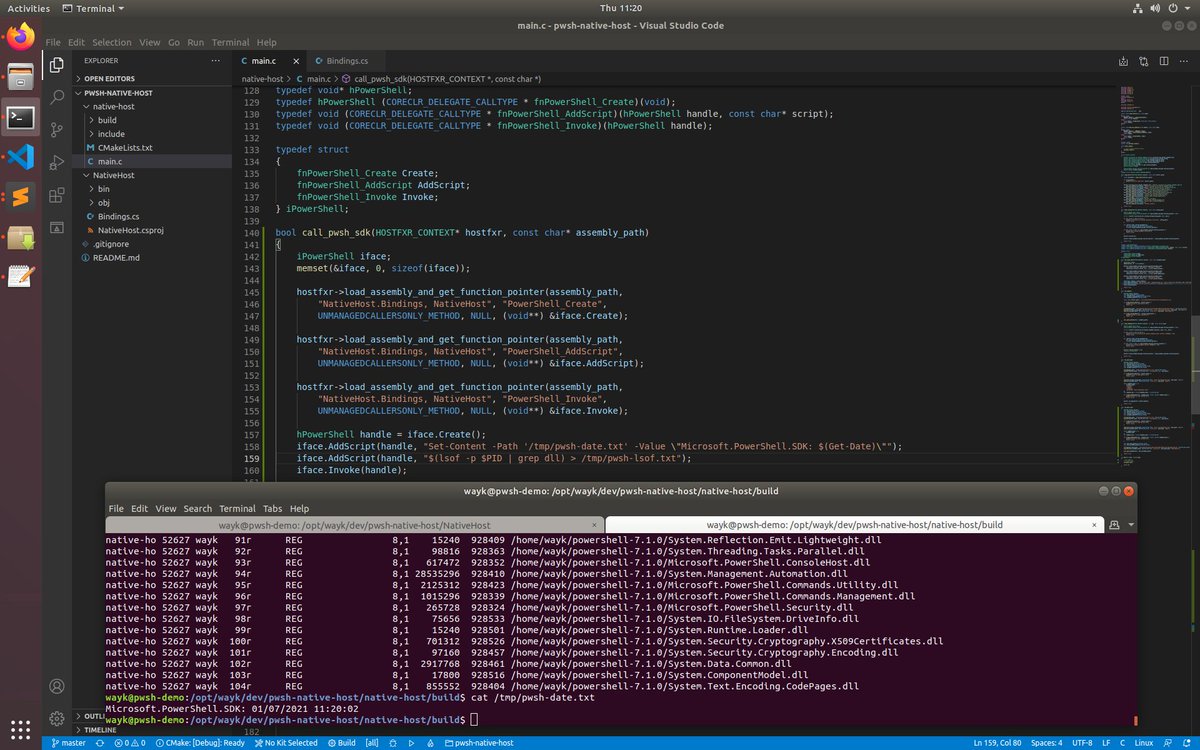Collapse the native-host folder
The height and width of the screenshot is (750, 1200).
[113, 107]
